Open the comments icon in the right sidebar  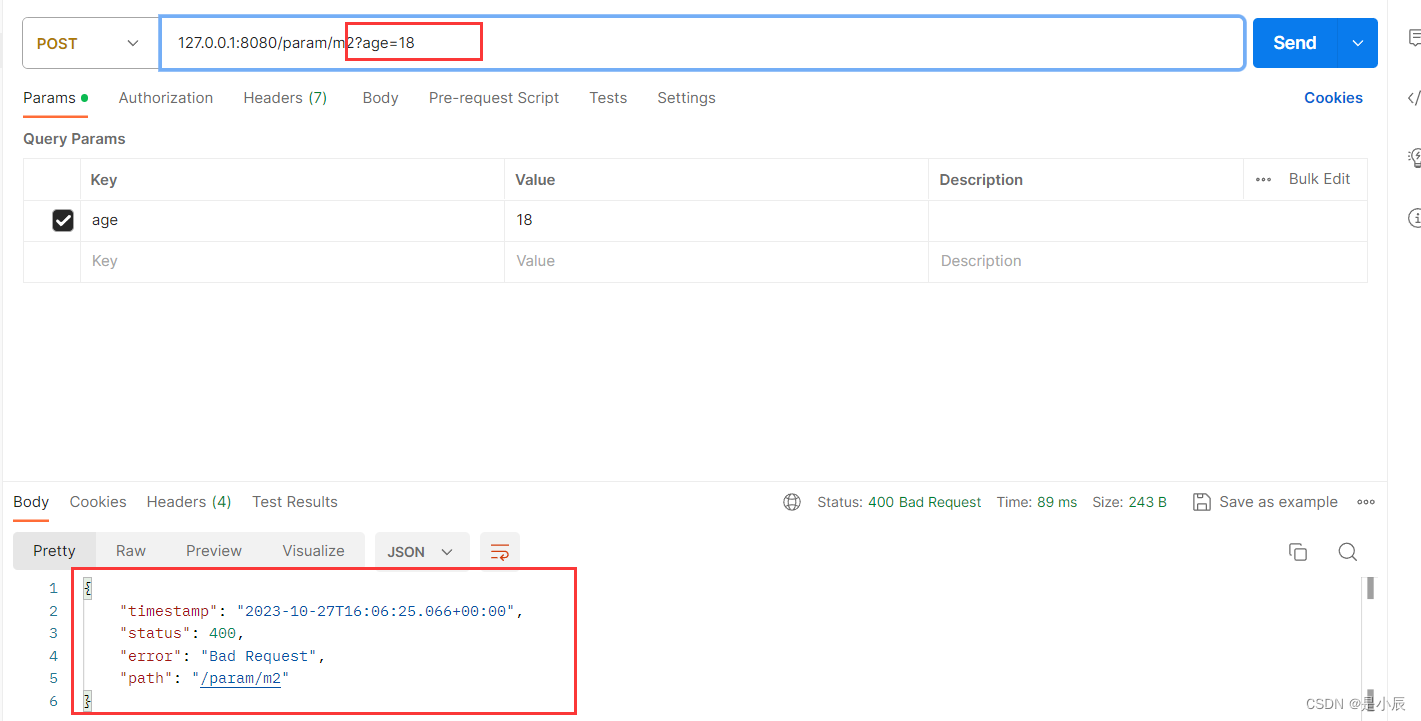[x=1414, y=39]
